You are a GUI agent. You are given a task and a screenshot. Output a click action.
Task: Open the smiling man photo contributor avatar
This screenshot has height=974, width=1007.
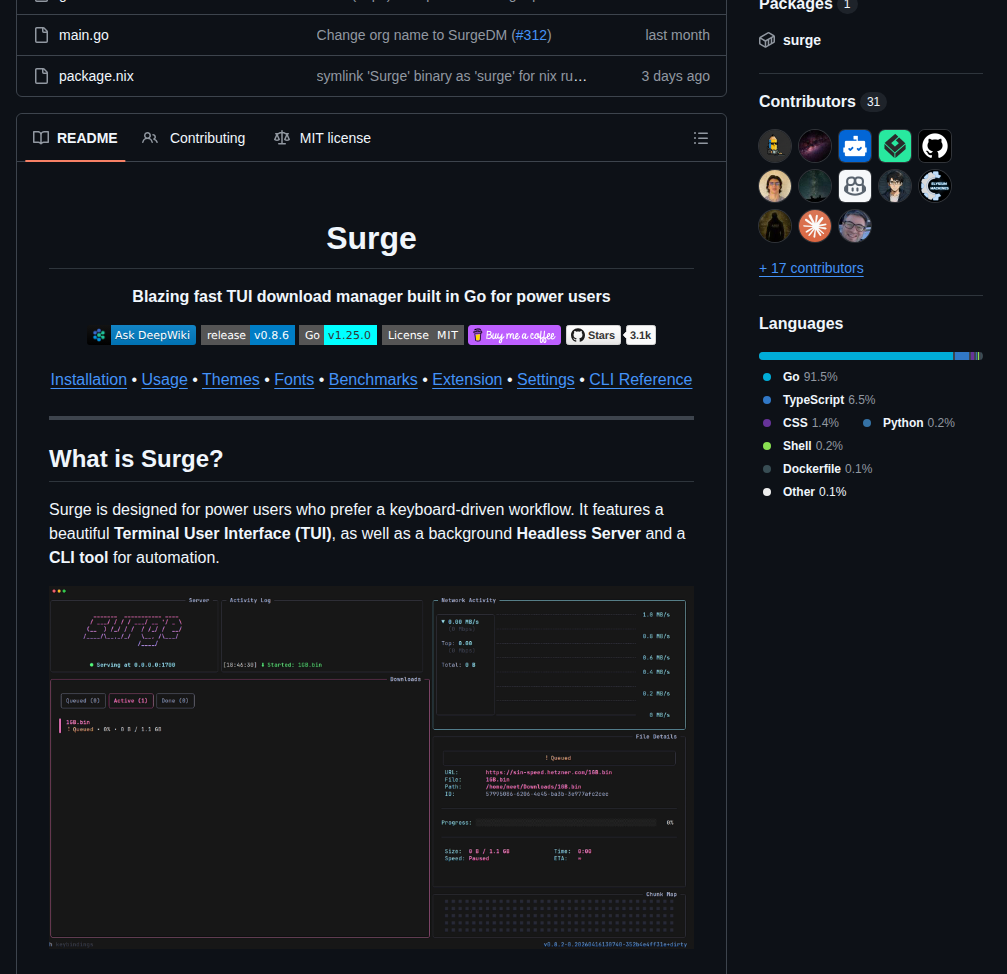coord(855,226)
